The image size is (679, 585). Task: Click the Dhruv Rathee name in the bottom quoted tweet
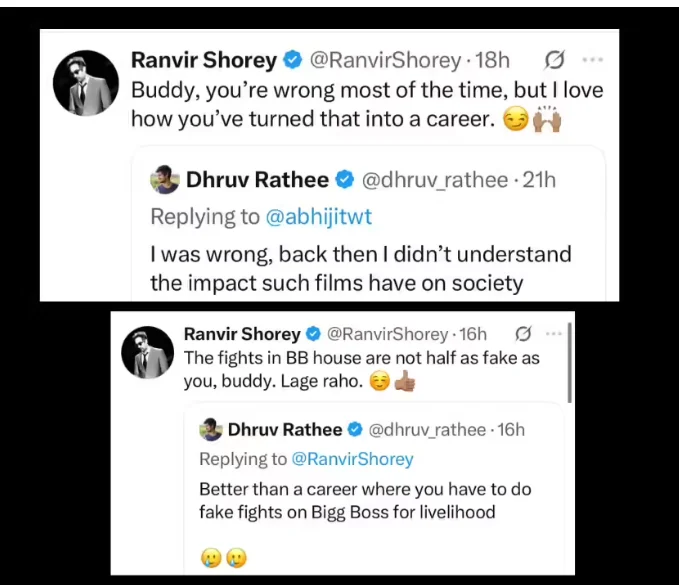tap(285, 430)
